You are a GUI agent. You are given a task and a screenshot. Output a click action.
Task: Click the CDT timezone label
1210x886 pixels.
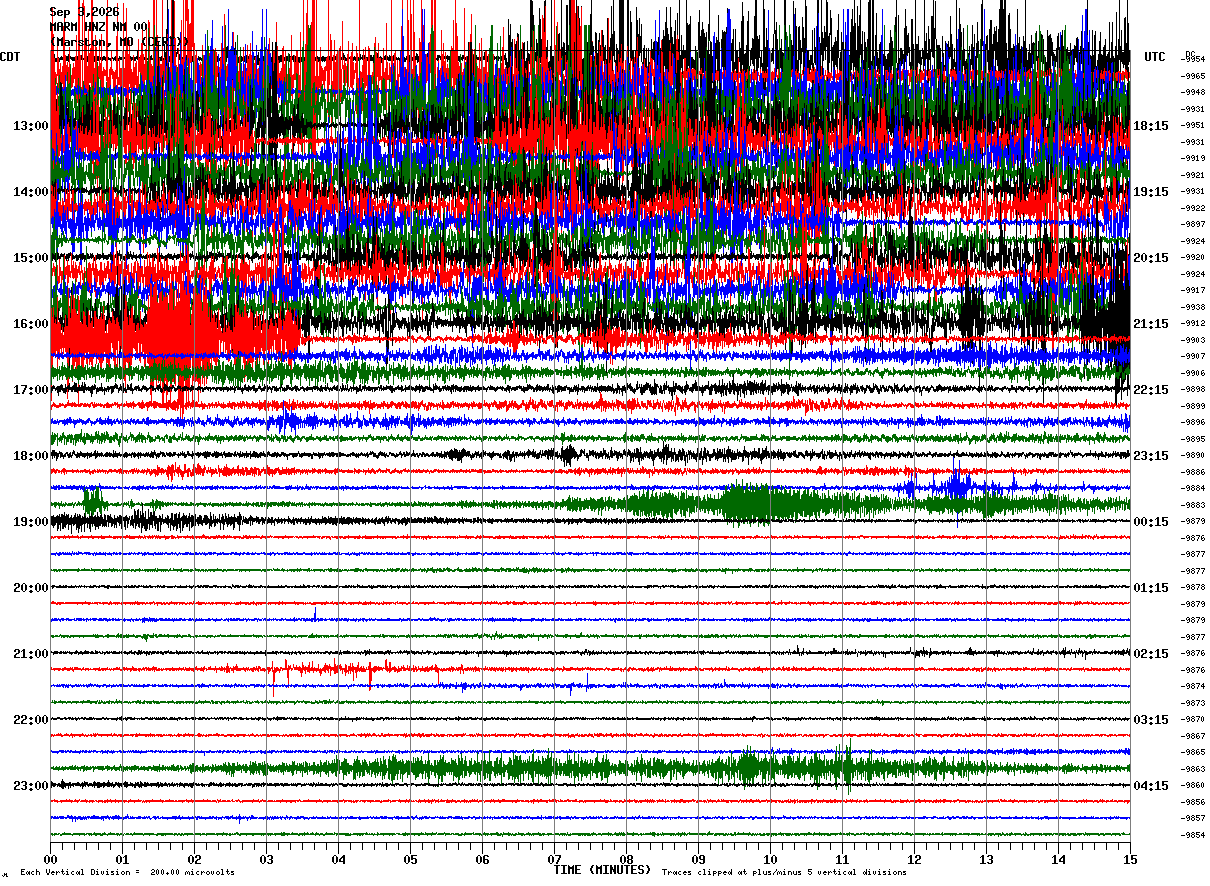pyautogui.click(x=10, y=57)
